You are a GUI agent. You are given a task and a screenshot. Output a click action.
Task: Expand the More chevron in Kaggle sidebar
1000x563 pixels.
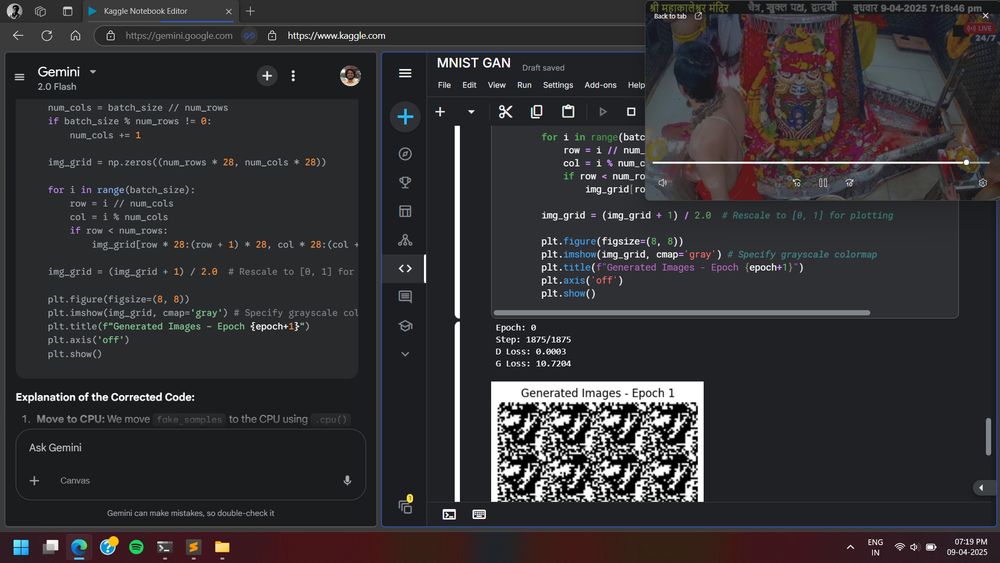[x=405, y=354]
